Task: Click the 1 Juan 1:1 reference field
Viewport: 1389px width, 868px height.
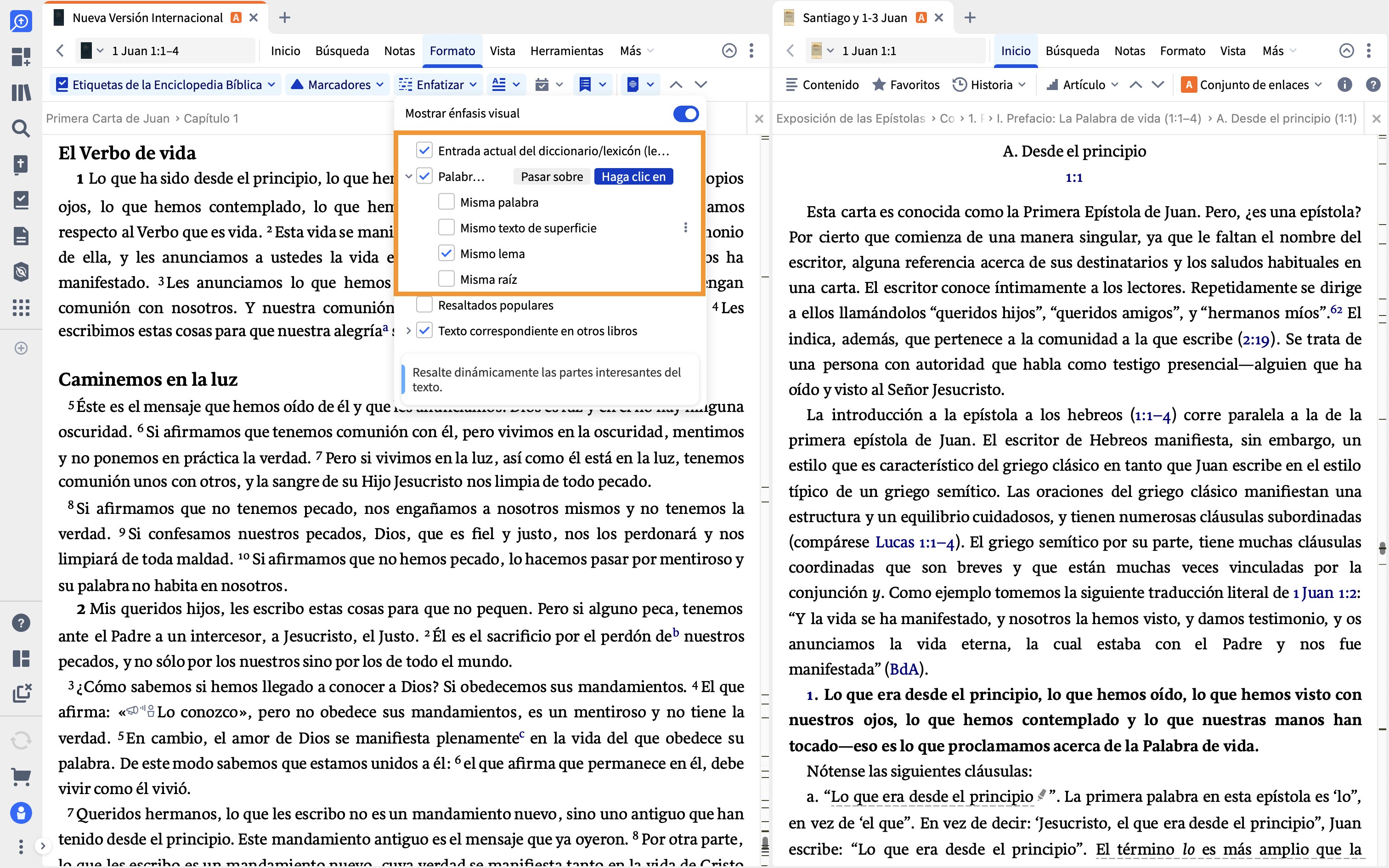Action: [x=895, y=51]
